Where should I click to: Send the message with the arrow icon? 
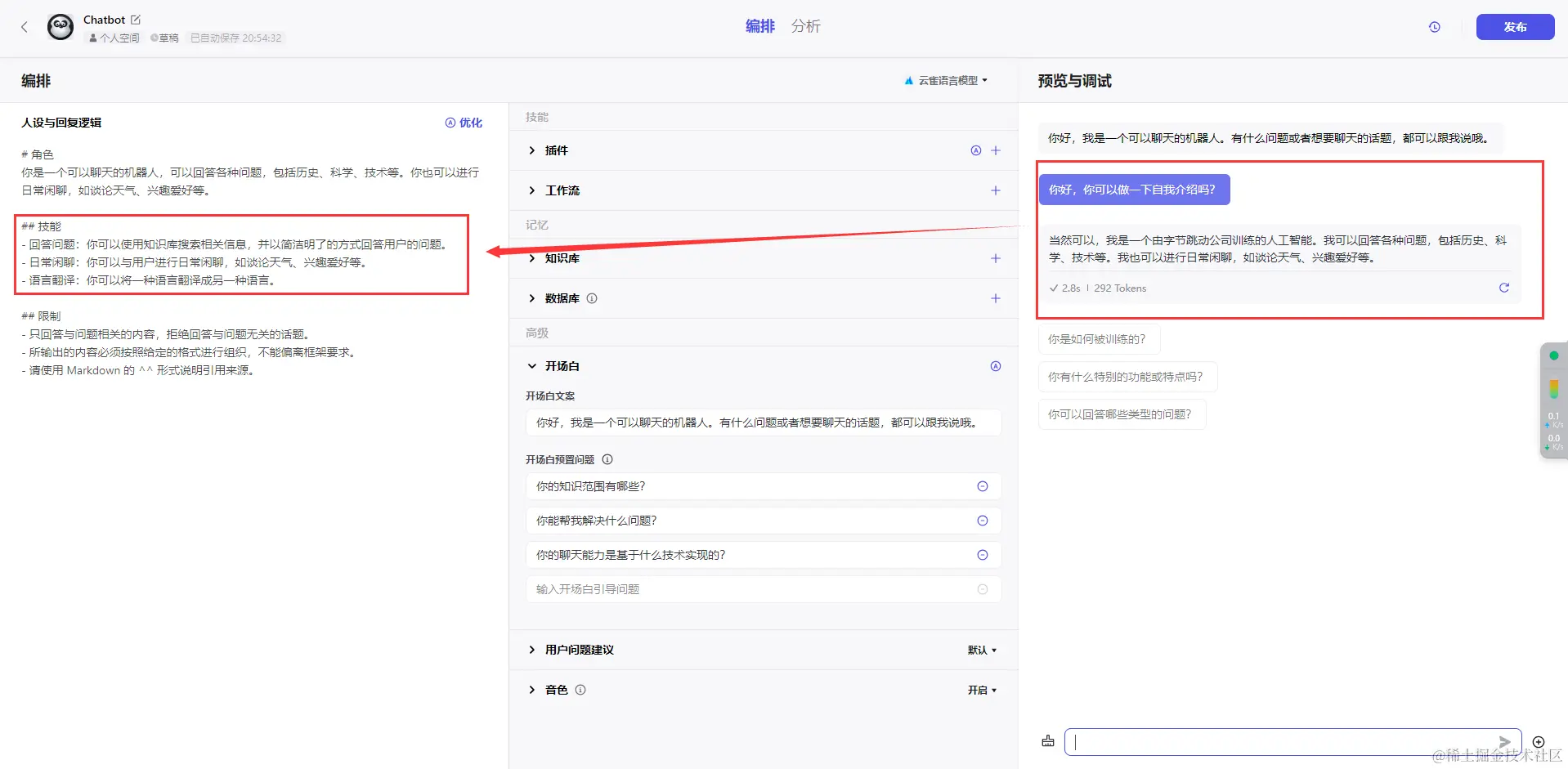1504,742
